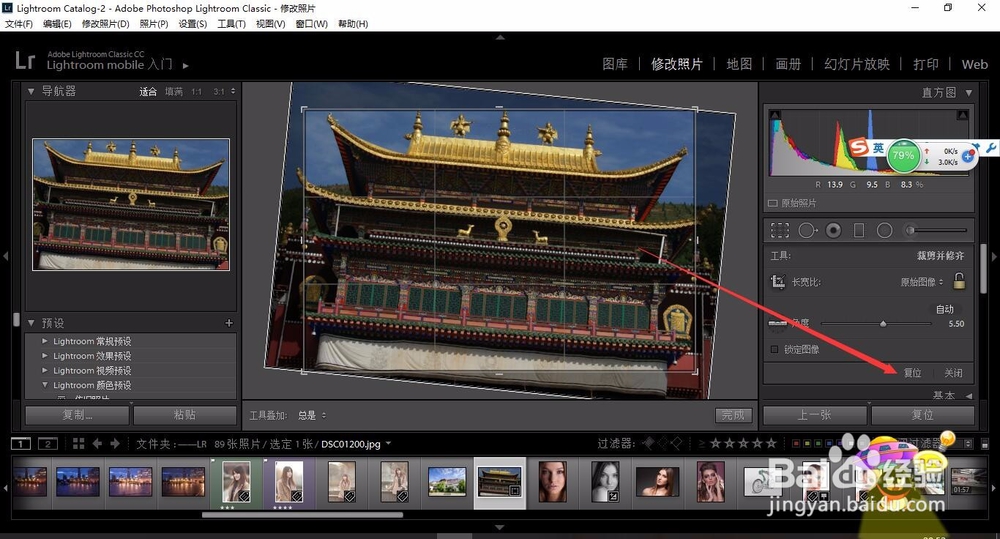Viewport: 1000px width, 539px height.
Task: Expand the 基本 panel
Action: pos(969,395)
